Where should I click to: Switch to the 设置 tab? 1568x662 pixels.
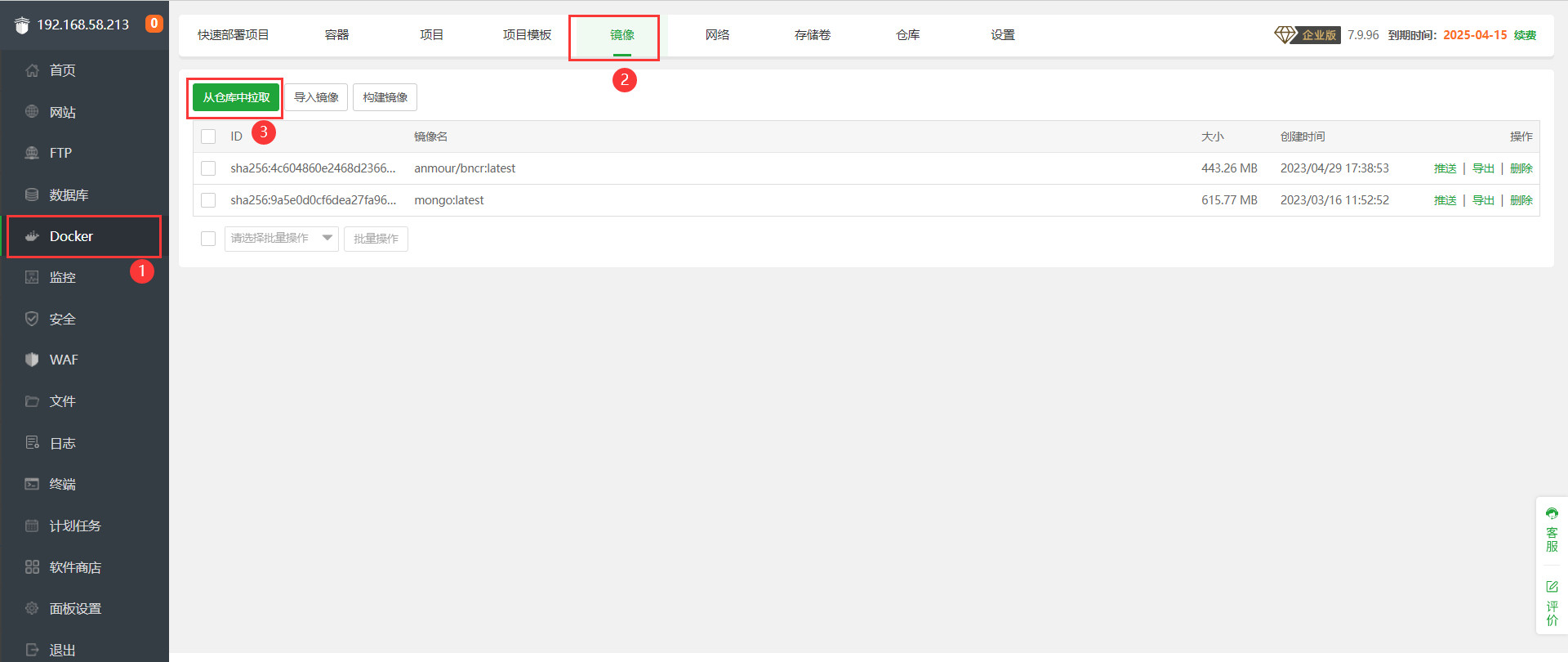(x=1003, y=35)
